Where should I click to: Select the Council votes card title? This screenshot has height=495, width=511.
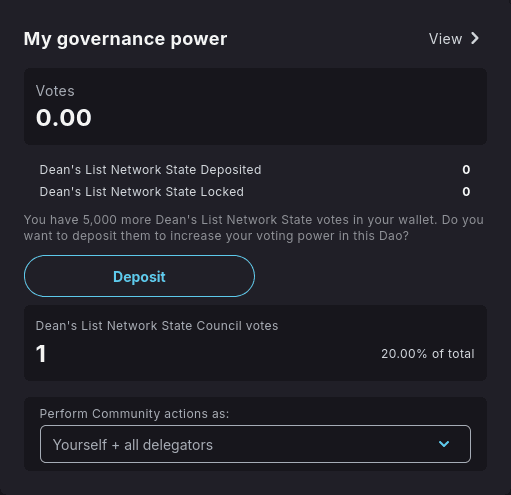coord(157,326)
